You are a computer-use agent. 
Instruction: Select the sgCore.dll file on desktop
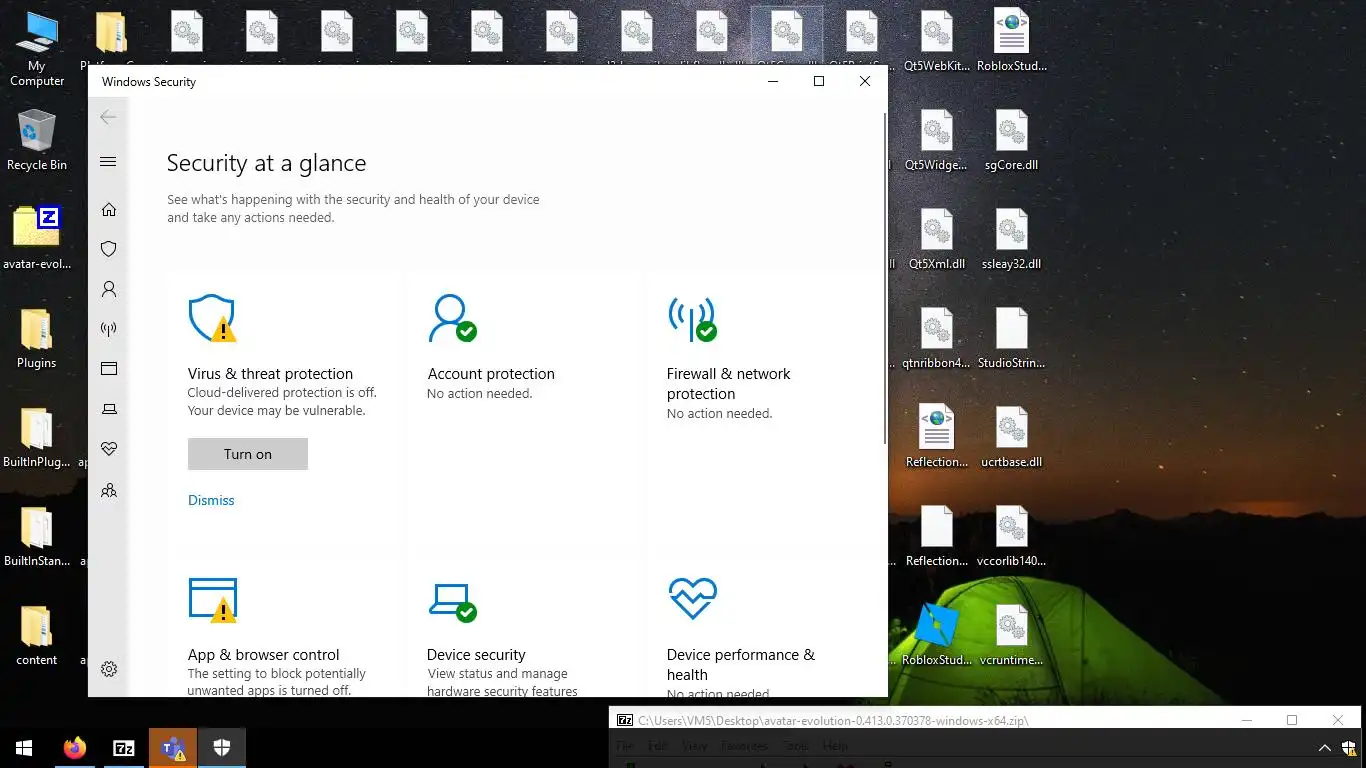(1012, 140)
